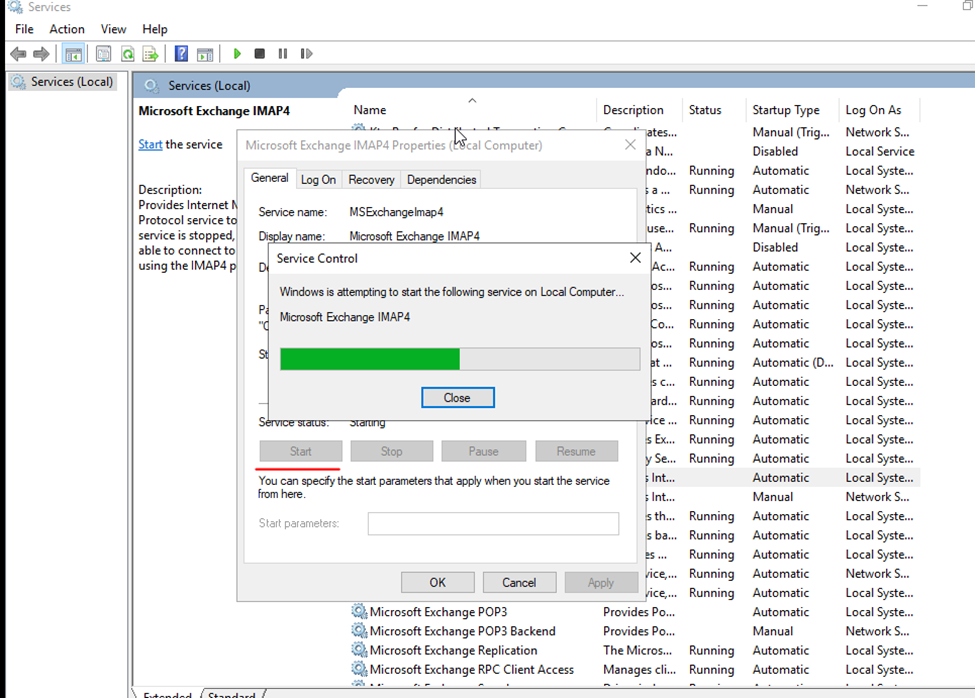Open the View menu
The image size is (975, 698).
coord(114,29)
